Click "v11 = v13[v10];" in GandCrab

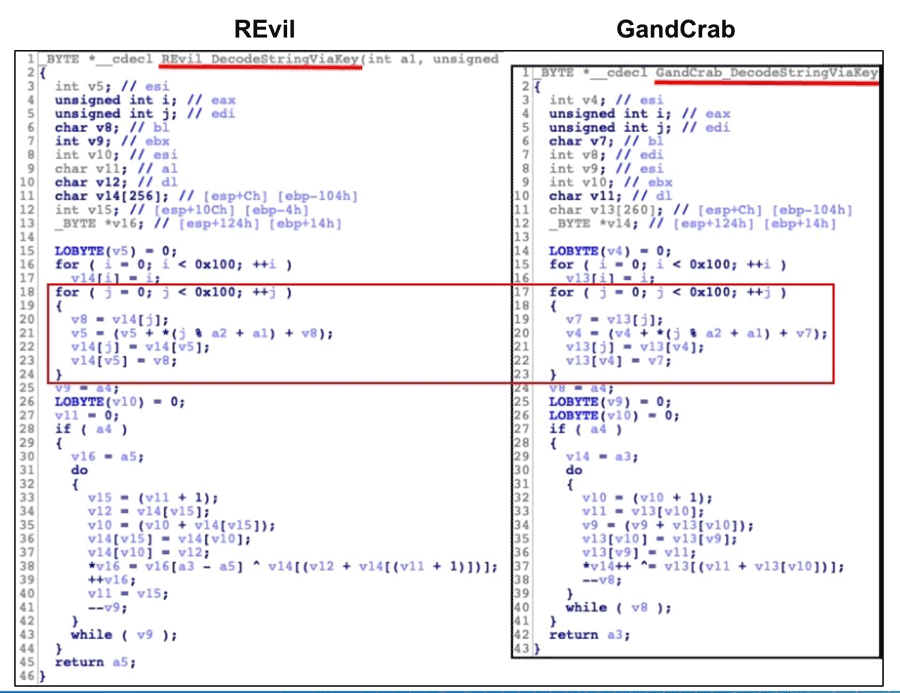pyautogui.click(x=643, y=512)
